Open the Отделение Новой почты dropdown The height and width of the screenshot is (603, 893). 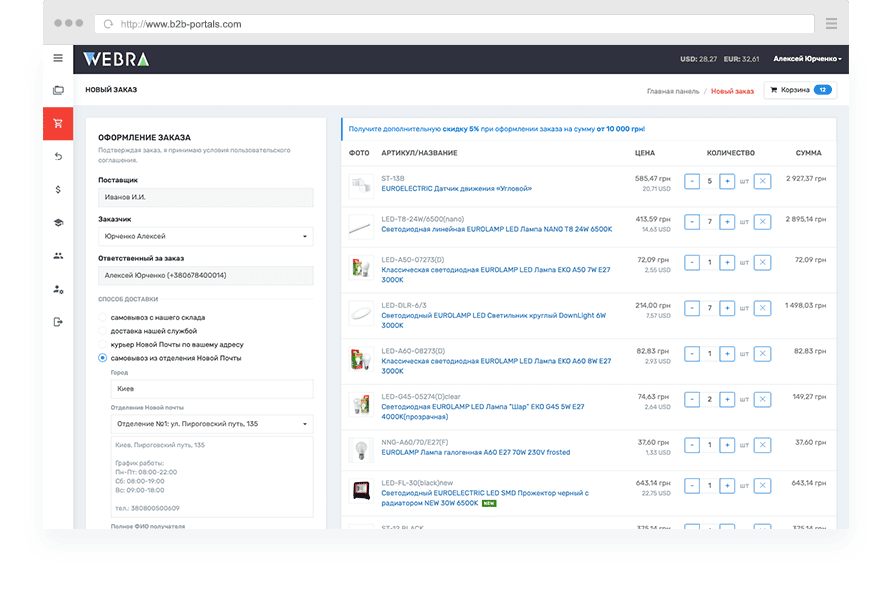(212, 424)
